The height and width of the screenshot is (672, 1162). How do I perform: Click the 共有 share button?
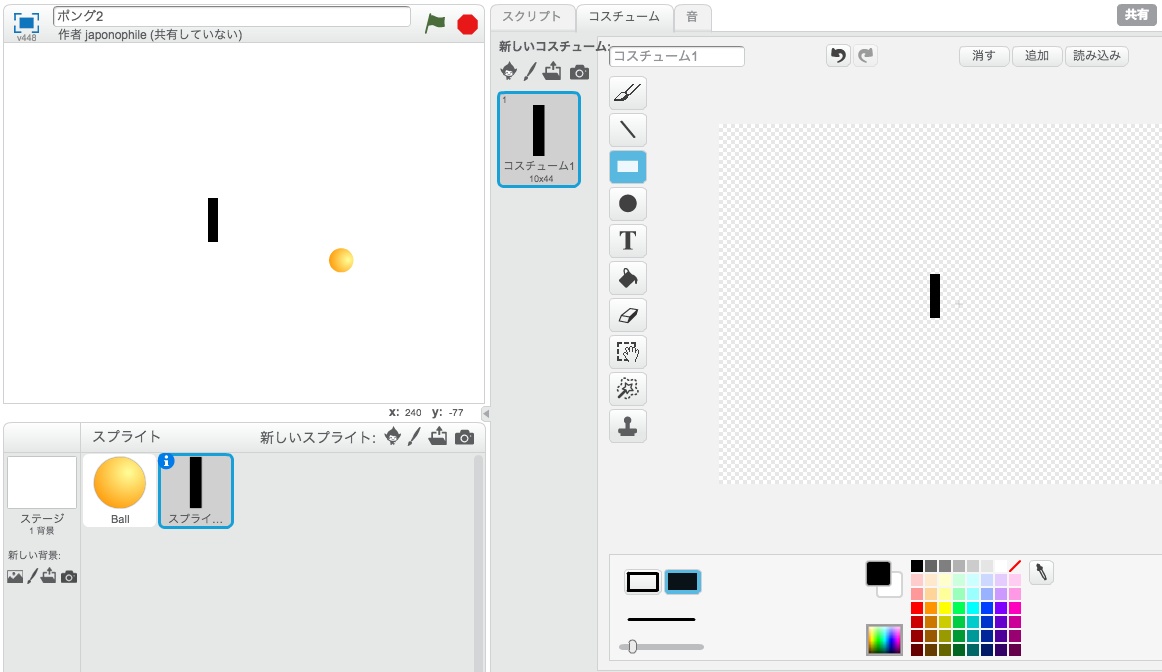tap(1135, 14)
